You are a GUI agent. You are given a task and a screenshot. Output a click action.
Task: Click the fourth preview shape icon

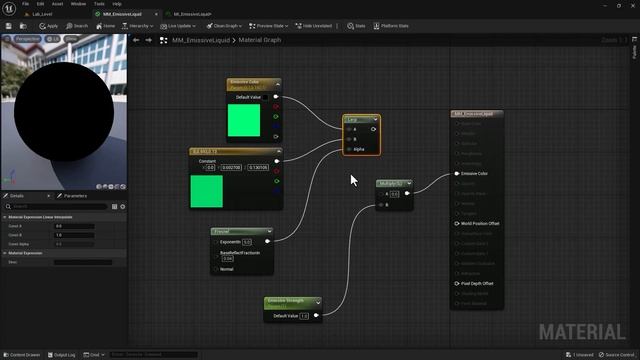pyautogui.click(x=117, y=187)
